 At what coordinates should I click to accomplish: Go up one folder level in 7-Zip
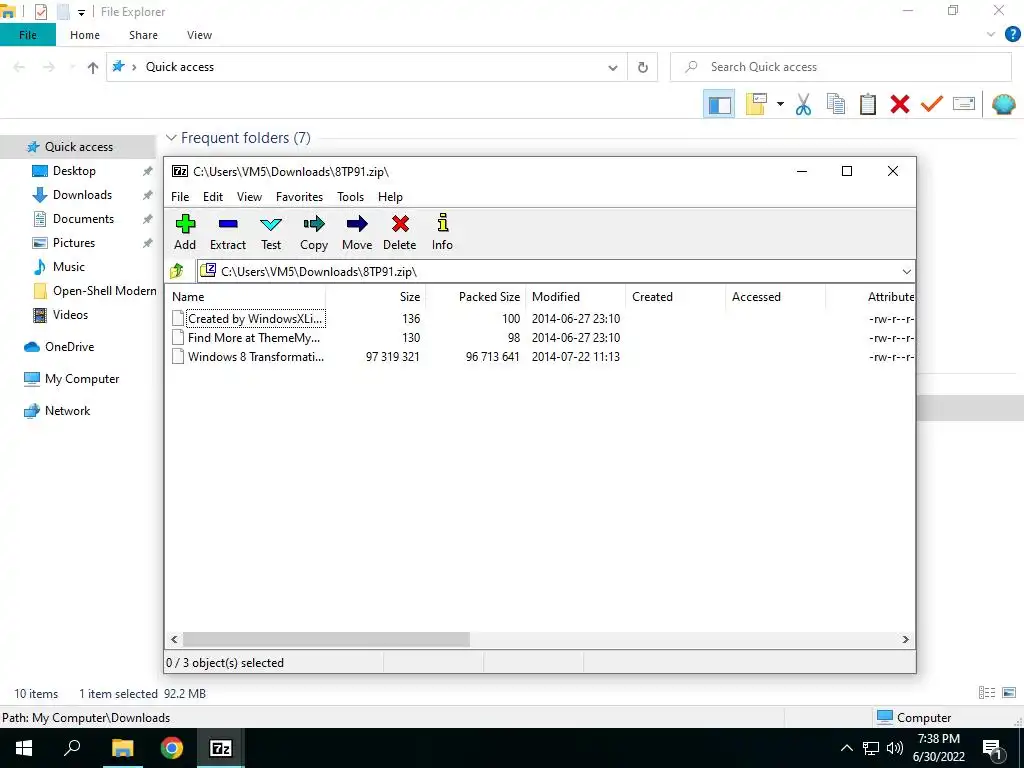[177, 271]
